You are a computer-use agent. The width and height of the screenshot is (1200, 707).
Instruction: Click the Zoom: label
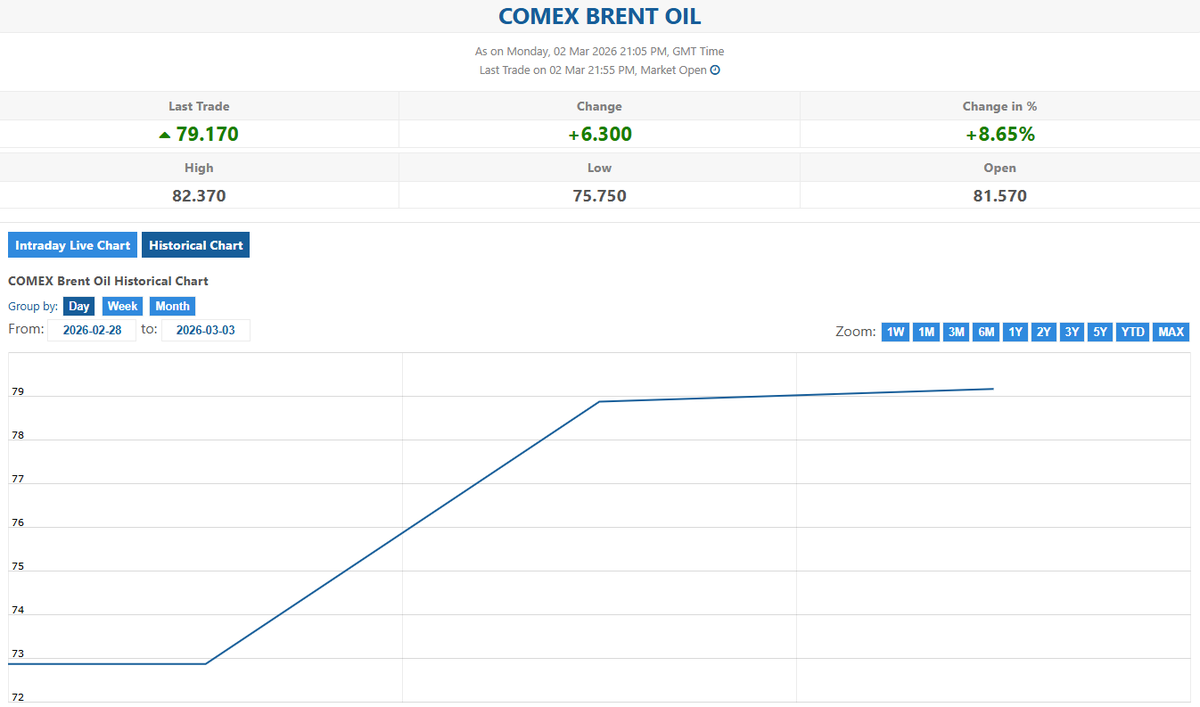856,332
